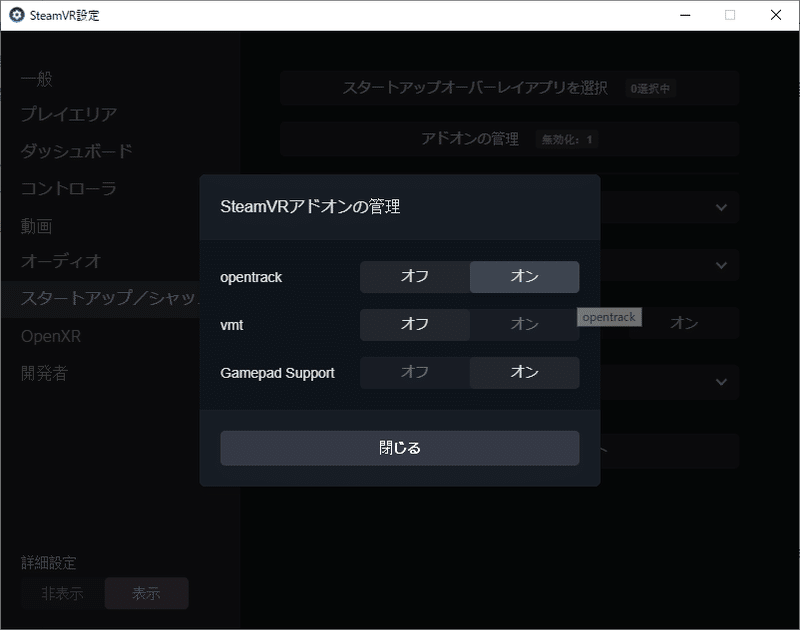Image resolution: width=800 pixels, height=630 pixels.
Task: Turn opentrack addon off
Action: (415, 277)
